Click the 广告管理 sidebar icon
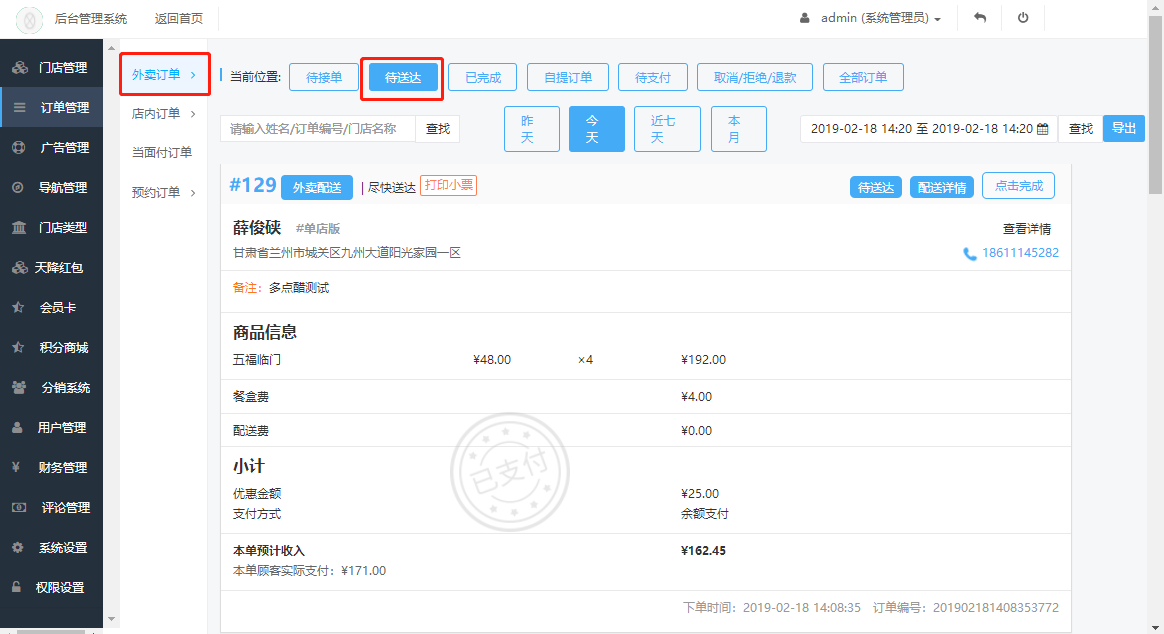 click(19, 148)
